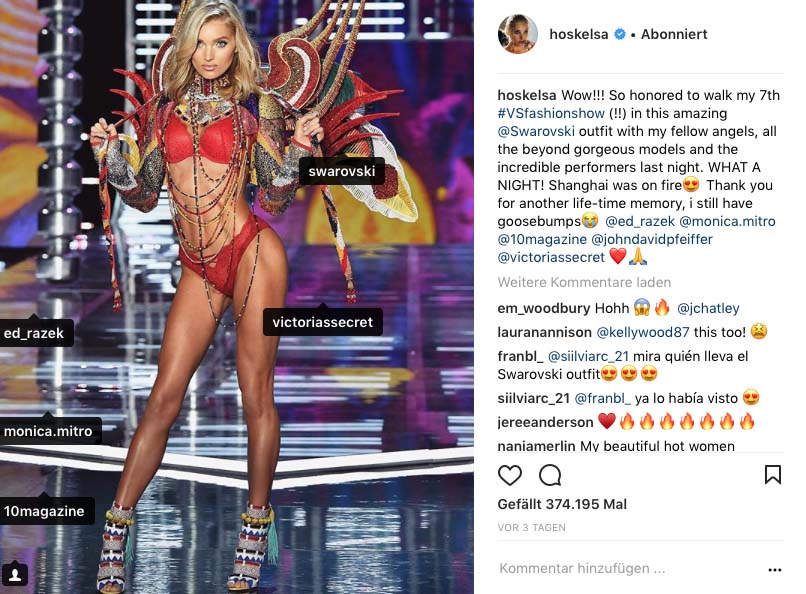
Task: Show likes list via Gefällt 374.195 Mal
Action: coord(562,504)
